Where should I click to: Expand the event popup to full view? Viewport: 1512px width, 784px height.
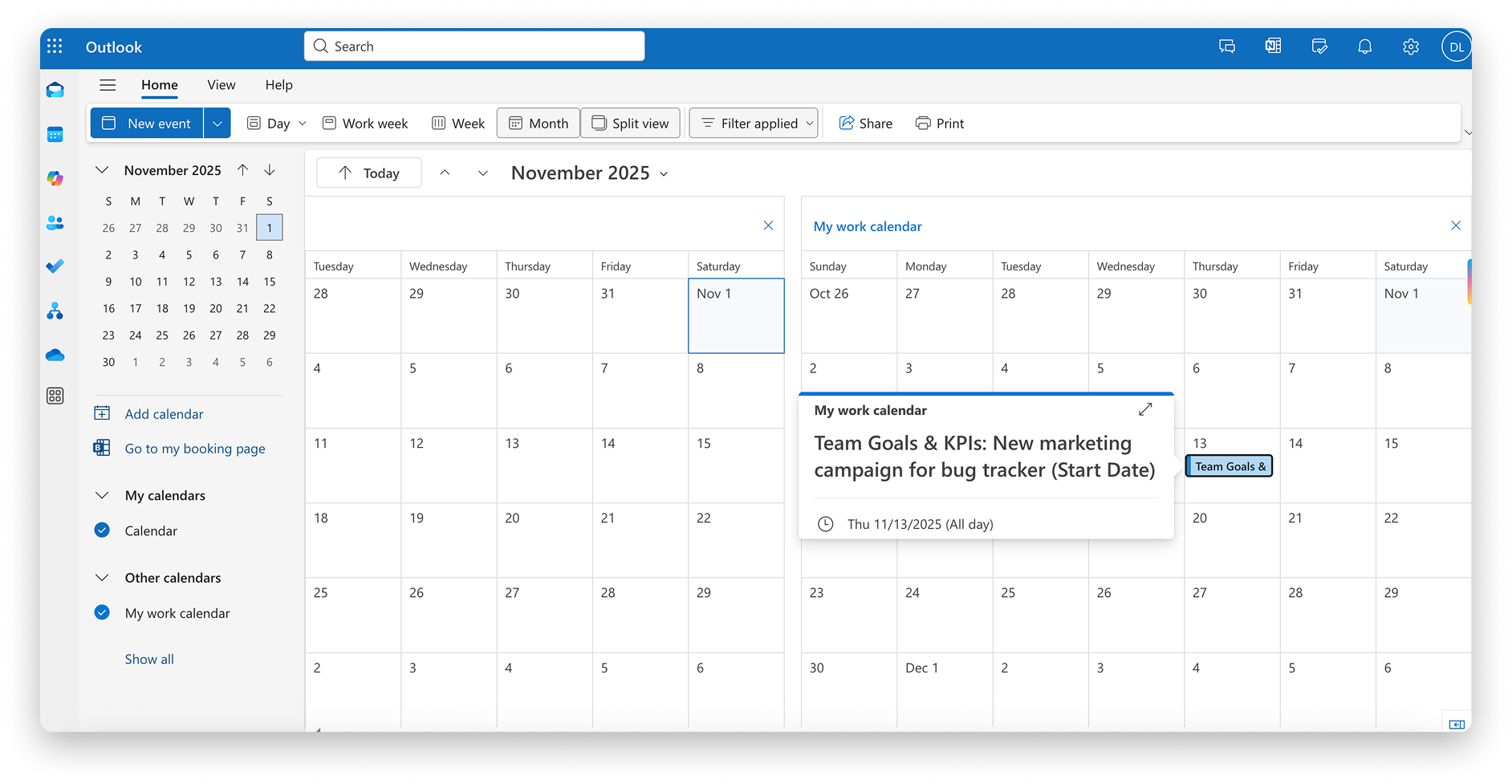(x=1145, y=409)
